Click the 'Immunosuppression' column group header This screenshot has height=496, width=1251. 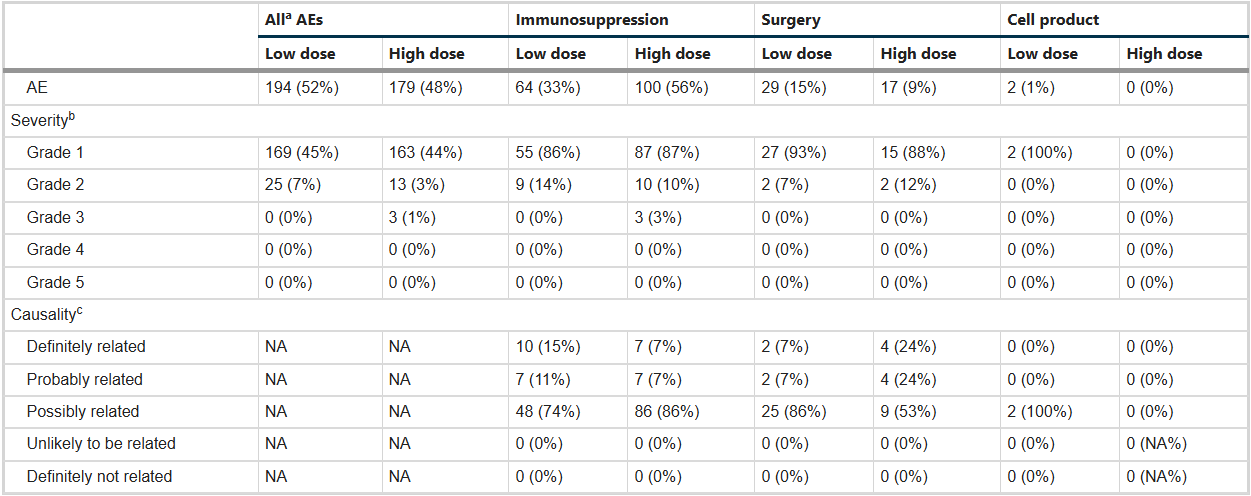(592, 20)
